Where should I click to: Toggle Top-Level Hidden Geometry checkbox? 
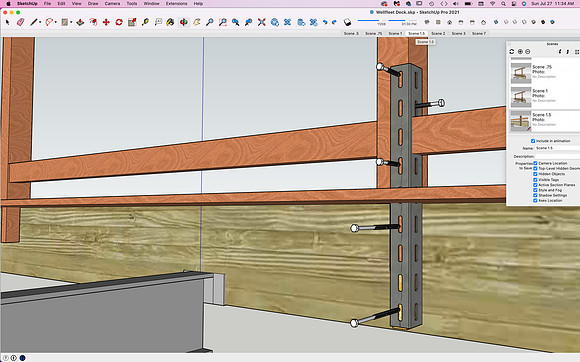click(x=535, y=168)
